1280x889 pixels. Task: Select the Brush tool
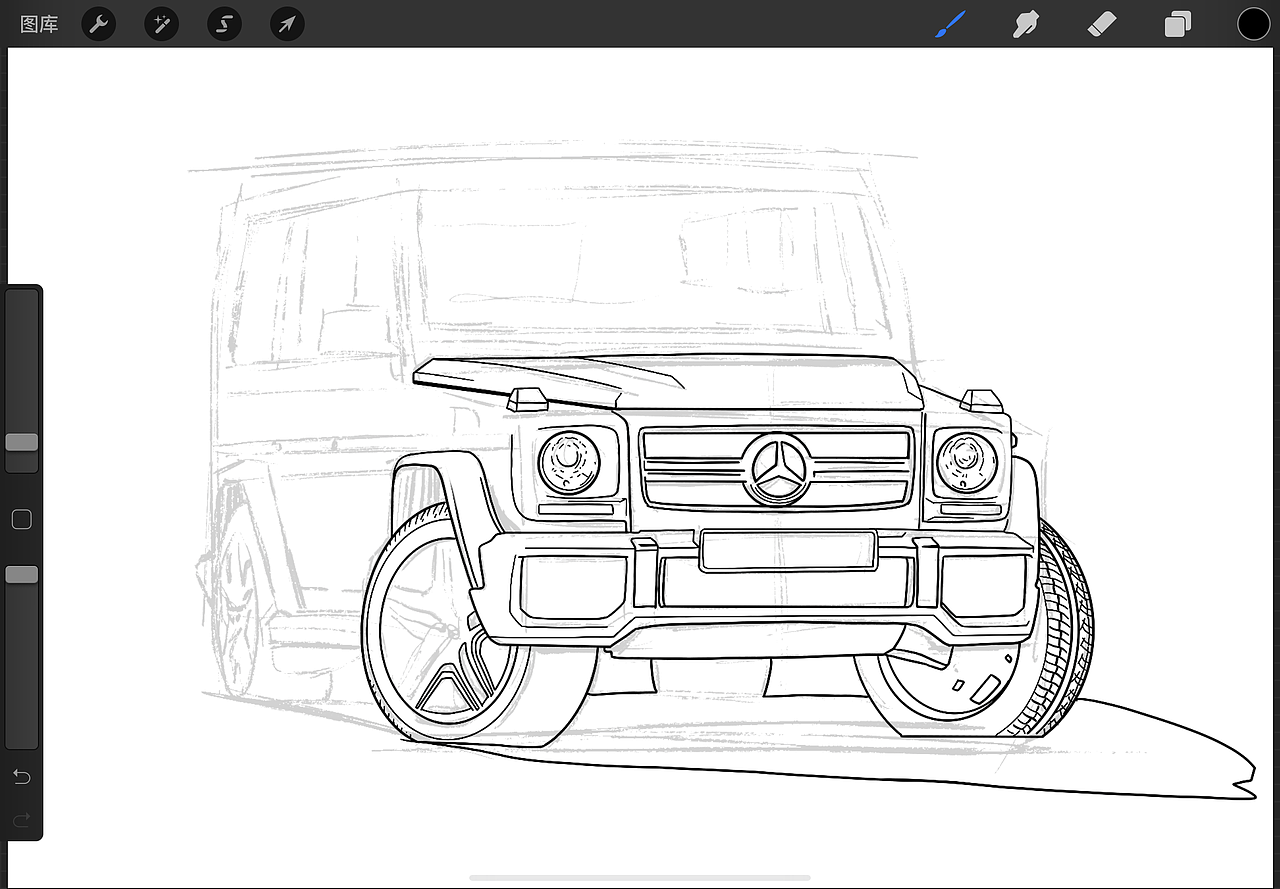pyautogui.click(x=951, y=24)
